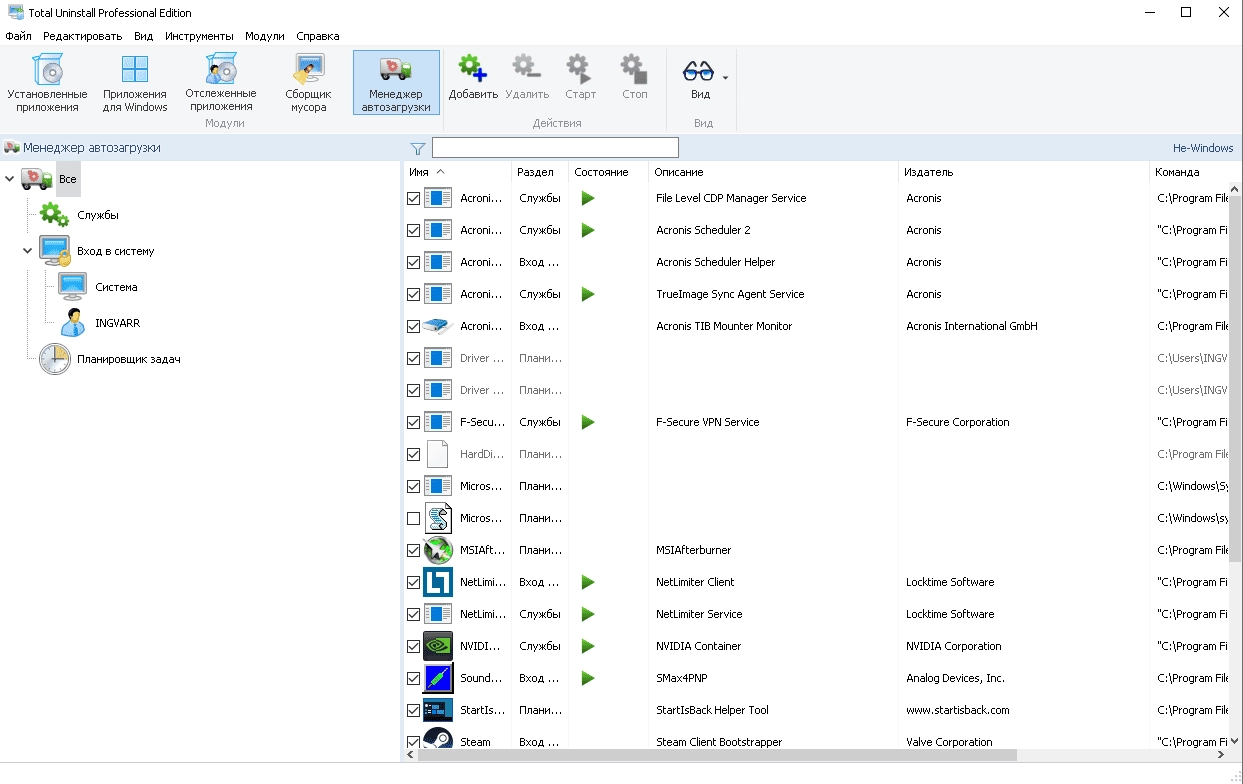Click the NVIDIA Container row icon
The image size is (1243, 784).
point(438,646)
